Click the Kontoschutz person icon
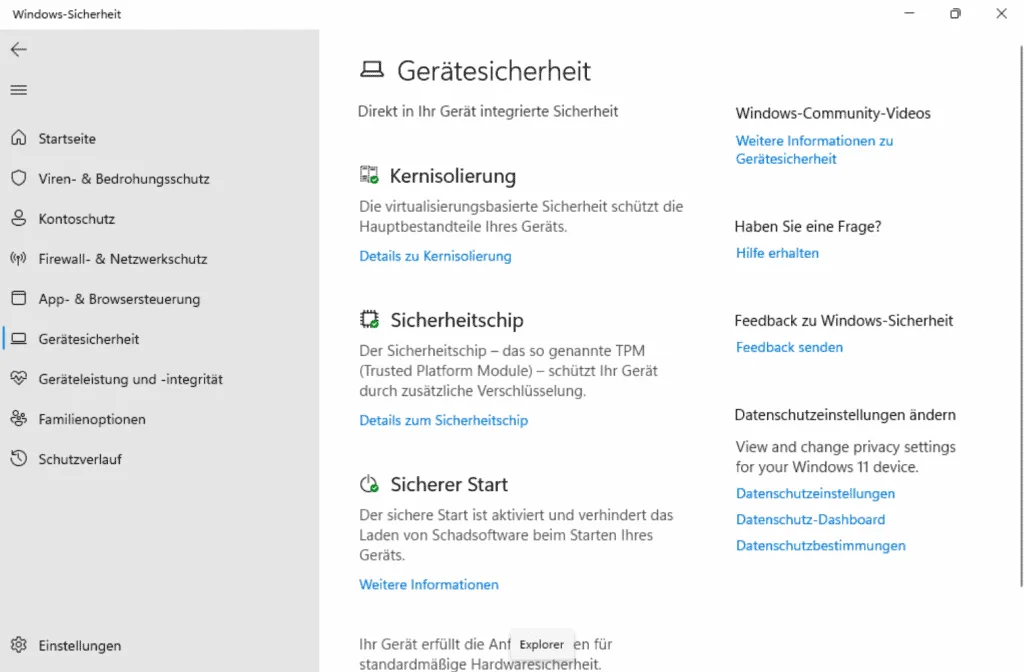1024x672 pixels. click(x=19, y=218)
